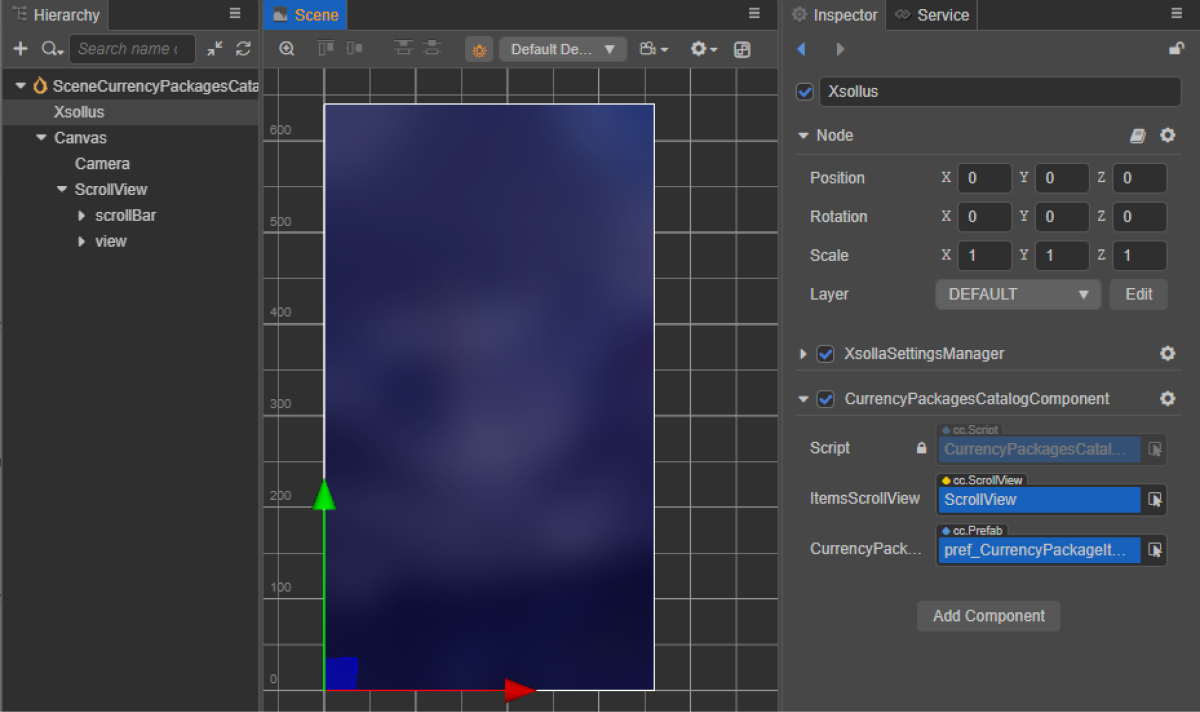
Task: Expand the scrollBar node in Hierarchy
Action: tap(82, 216)
